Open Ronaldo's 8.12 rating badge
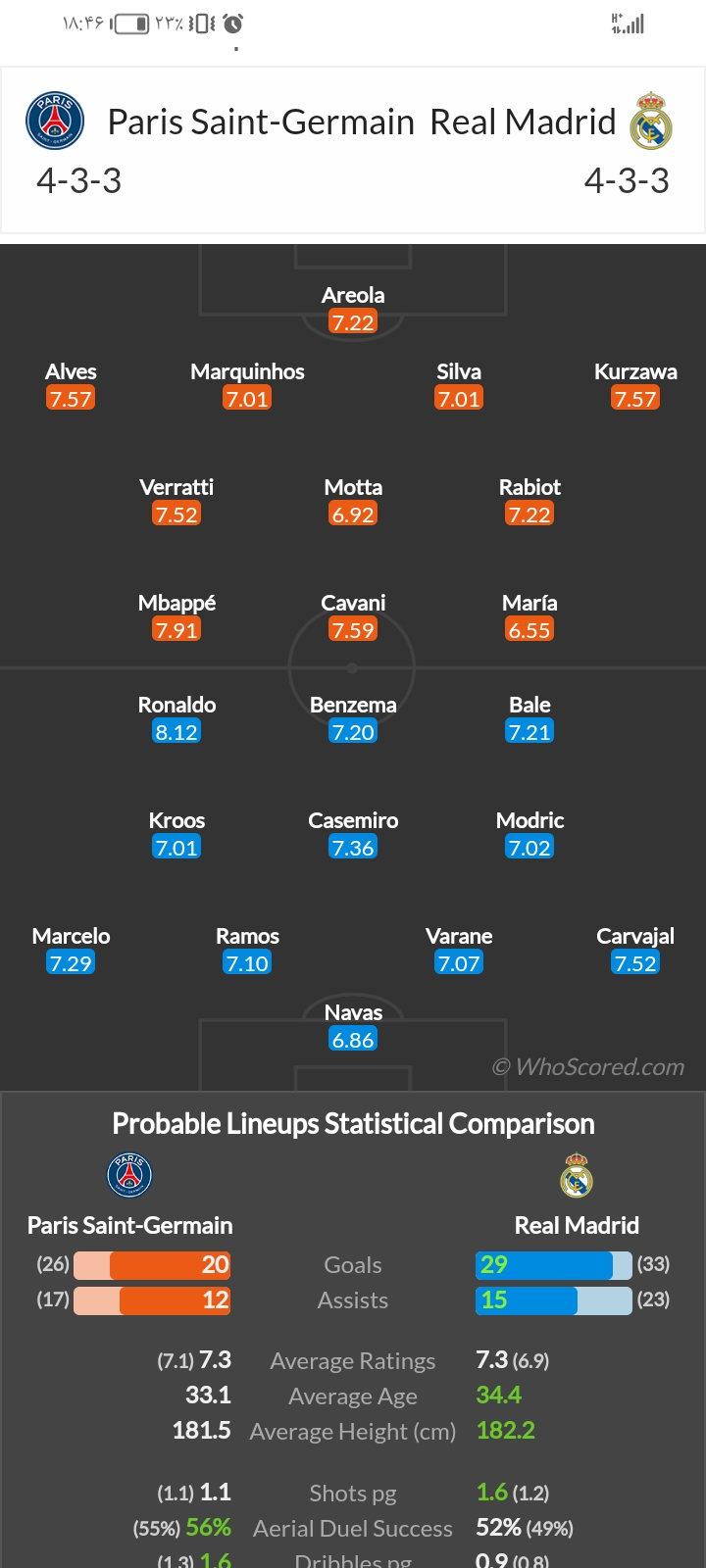706x1568 pixels. 176,732
